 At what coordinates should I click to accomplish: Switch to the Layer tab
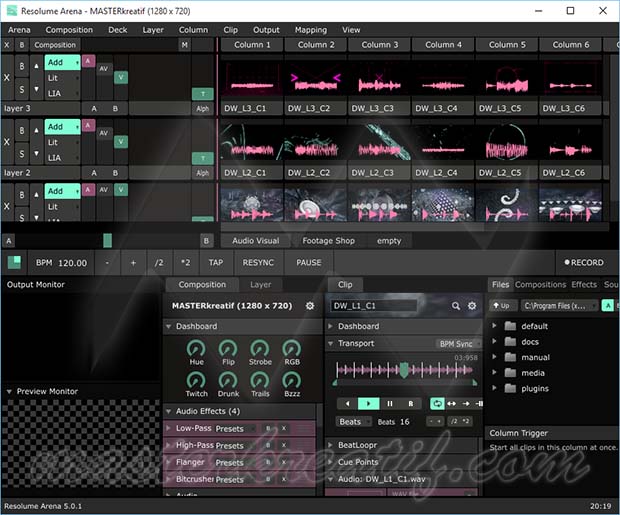point(260,285)
